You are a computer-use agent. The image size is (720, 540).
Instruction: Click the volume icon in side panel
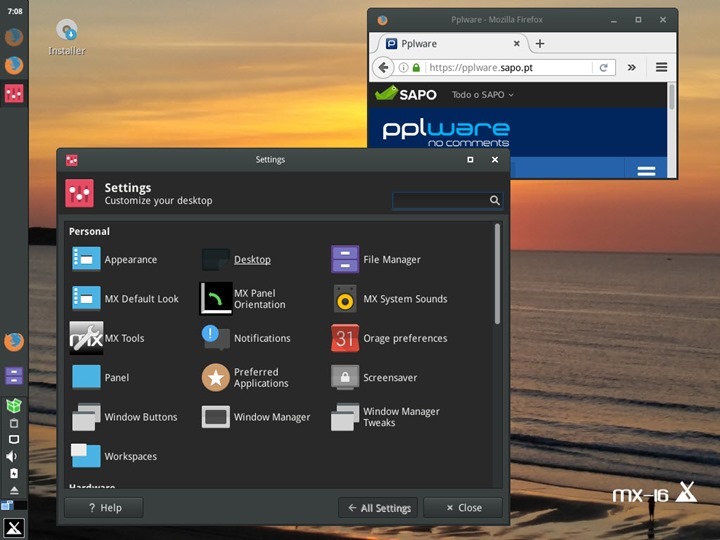13,456
